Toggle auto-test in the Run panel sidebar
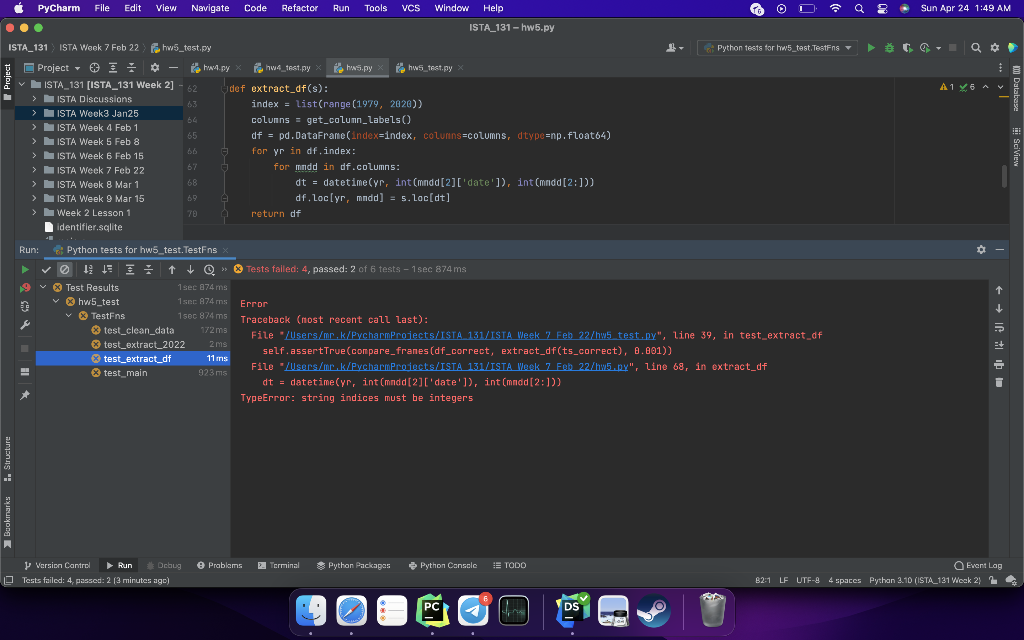Viewport: 1024px width, 640px height. point(25,306)
